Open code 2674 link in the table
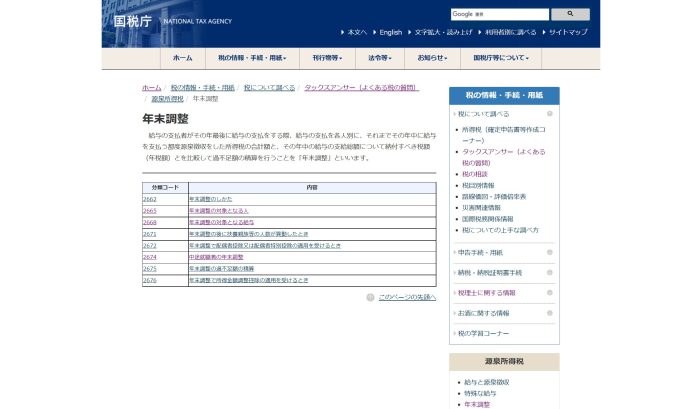 [x=150, y=257]
